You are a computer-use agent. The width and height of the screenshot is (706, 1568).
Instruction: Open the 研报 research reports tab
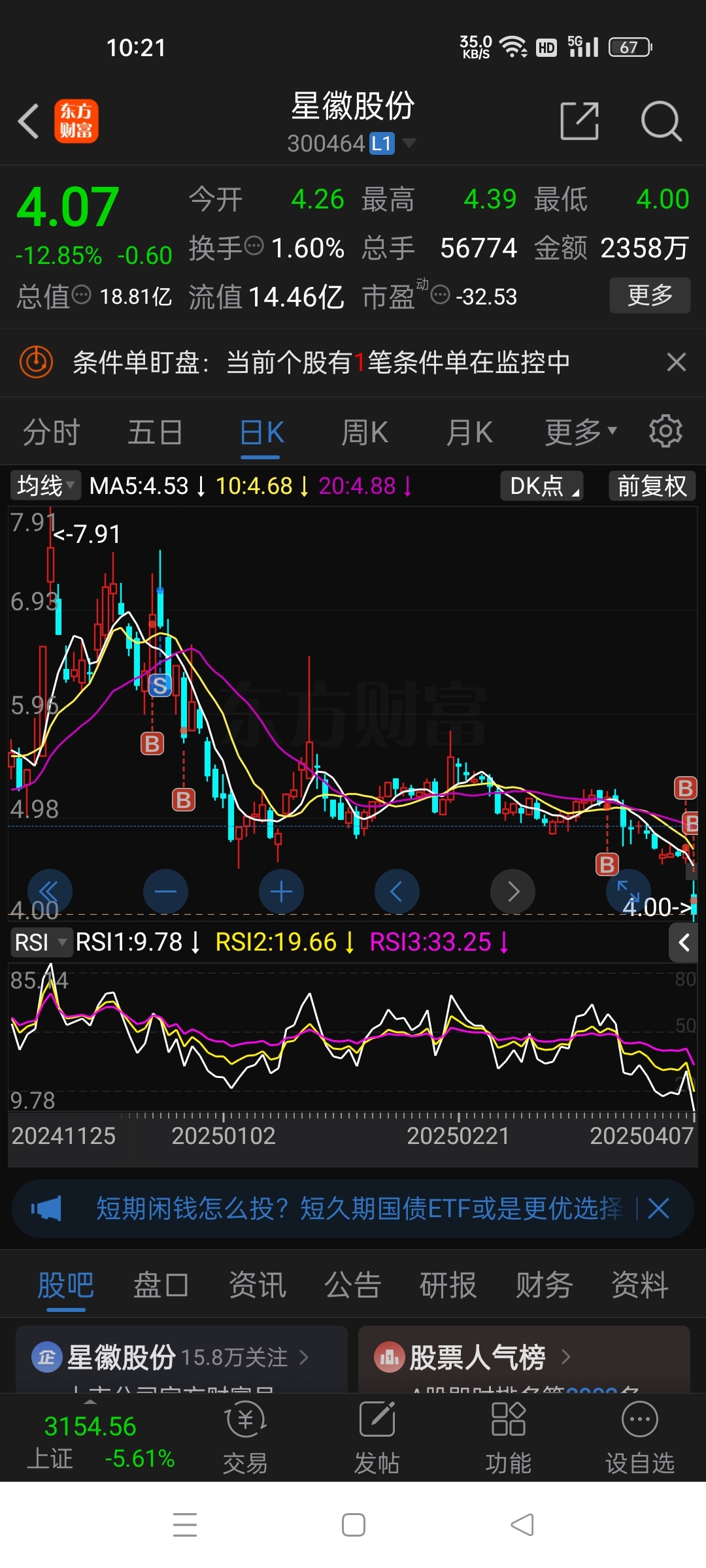(448, 1284)
